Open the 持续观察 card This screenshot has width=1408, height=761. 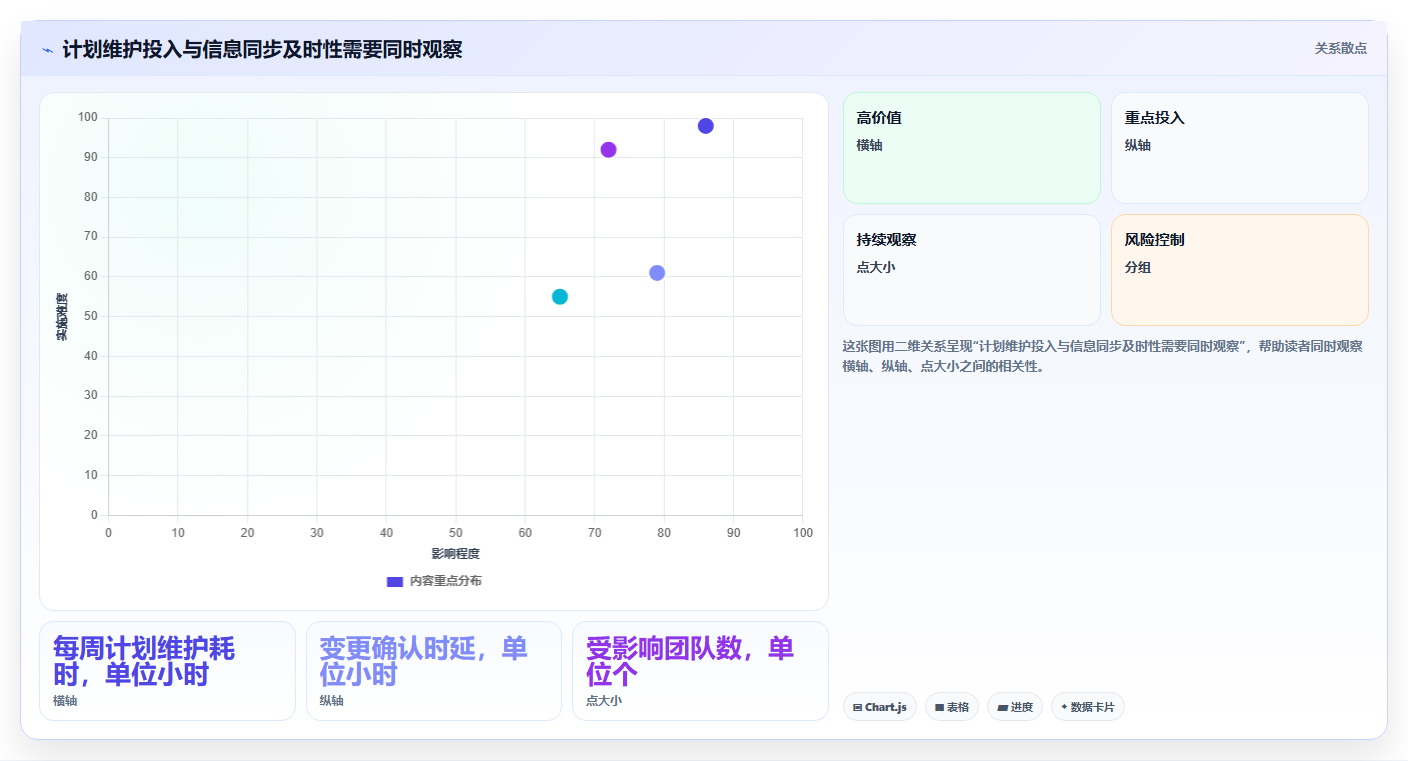pyautogui.click(x=972, y=270)
